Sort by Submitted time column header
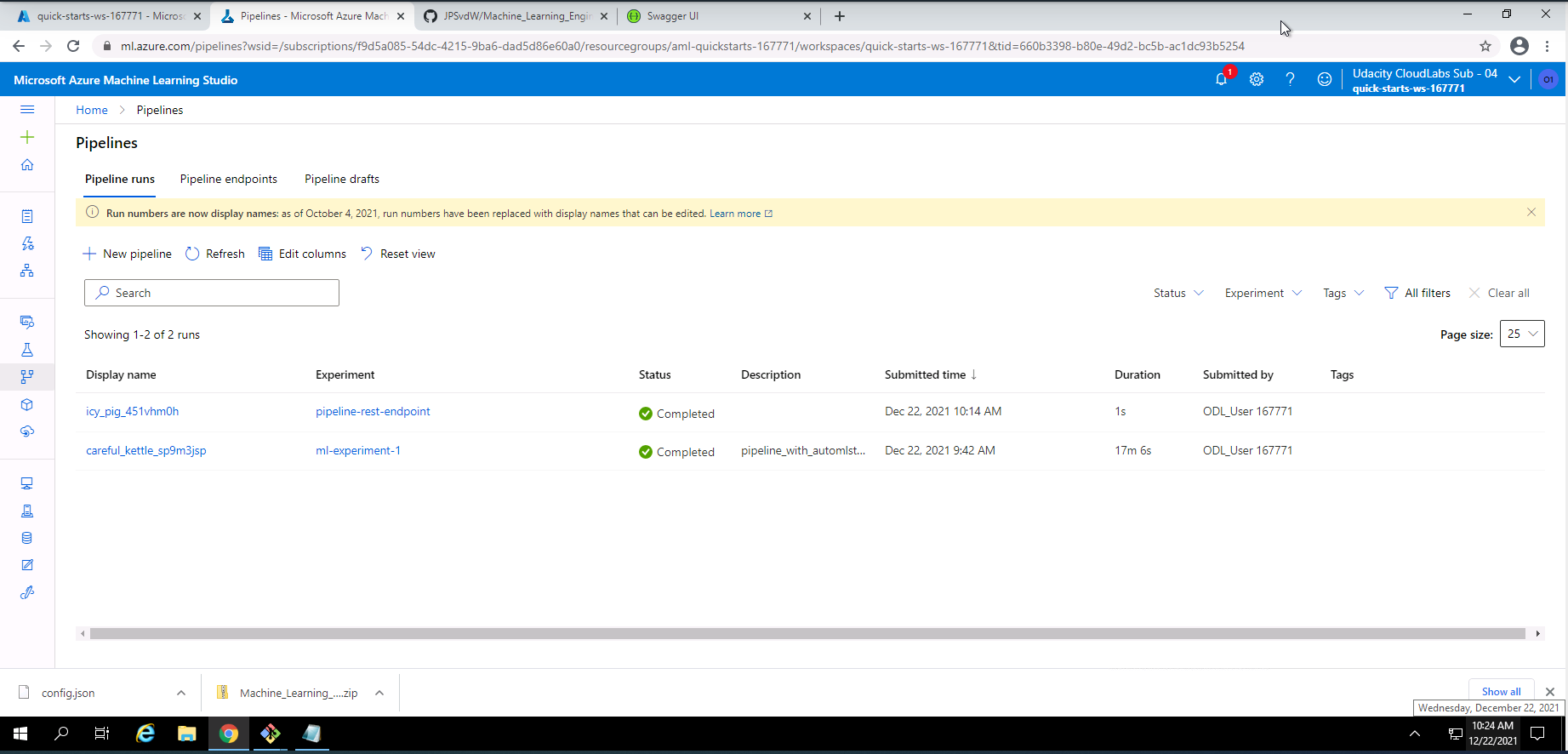The height and width of the screenshot is (754, 1568). [931, 374]
